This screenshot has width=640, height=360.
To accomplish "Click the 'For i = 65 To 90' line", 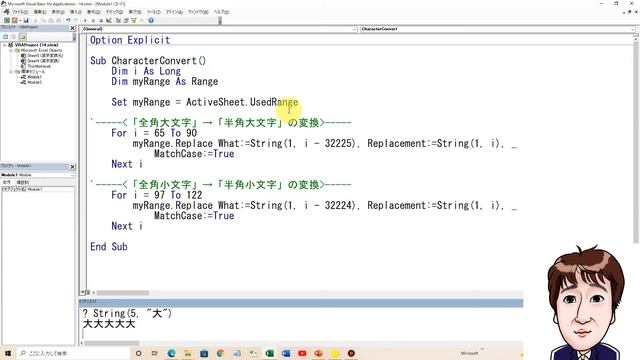I will [x=154, y=133].
